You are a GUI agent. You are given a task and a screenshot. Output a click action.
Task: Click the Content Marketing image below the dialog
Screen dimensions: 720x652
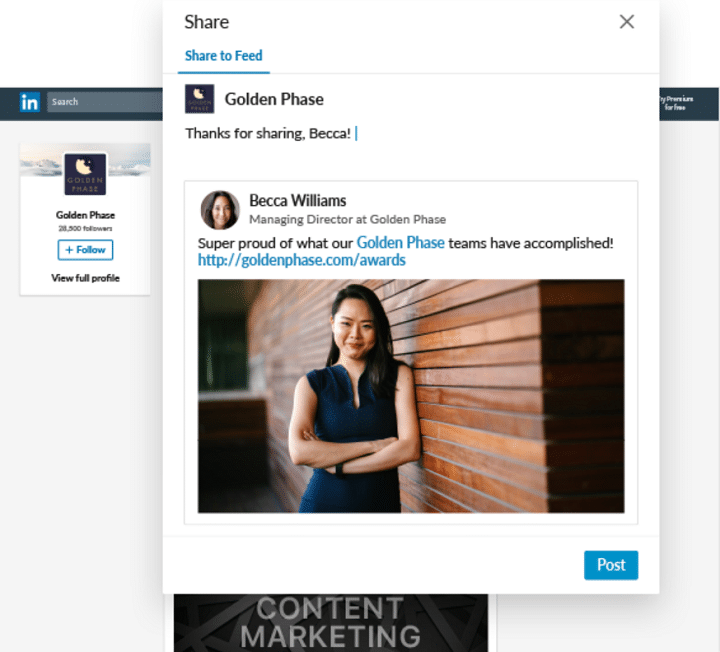click(x=330, y=622)
